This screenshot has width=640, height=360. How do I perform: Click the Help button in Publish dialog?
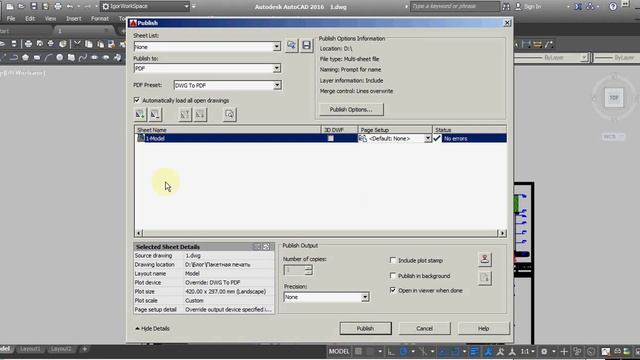[x=484, y=328]
